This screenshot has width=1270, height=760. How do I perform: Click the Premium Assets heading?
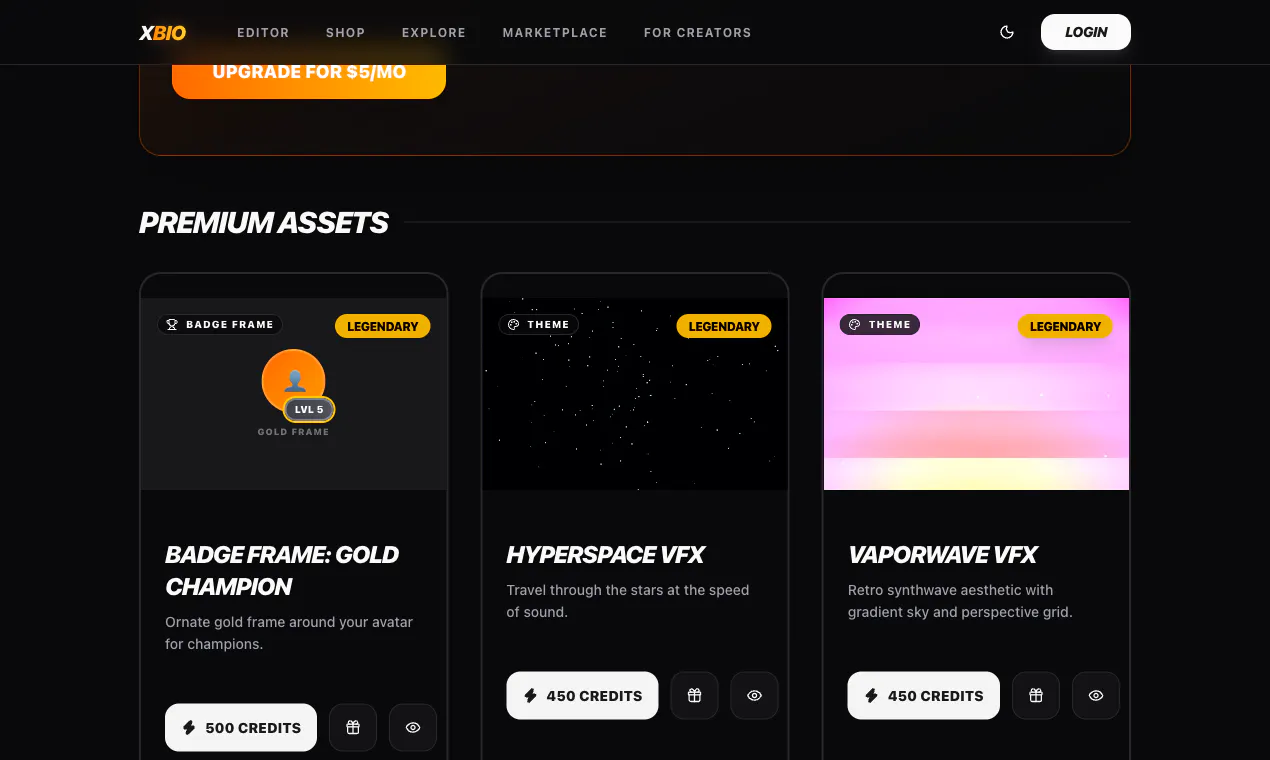click(264, 222)
